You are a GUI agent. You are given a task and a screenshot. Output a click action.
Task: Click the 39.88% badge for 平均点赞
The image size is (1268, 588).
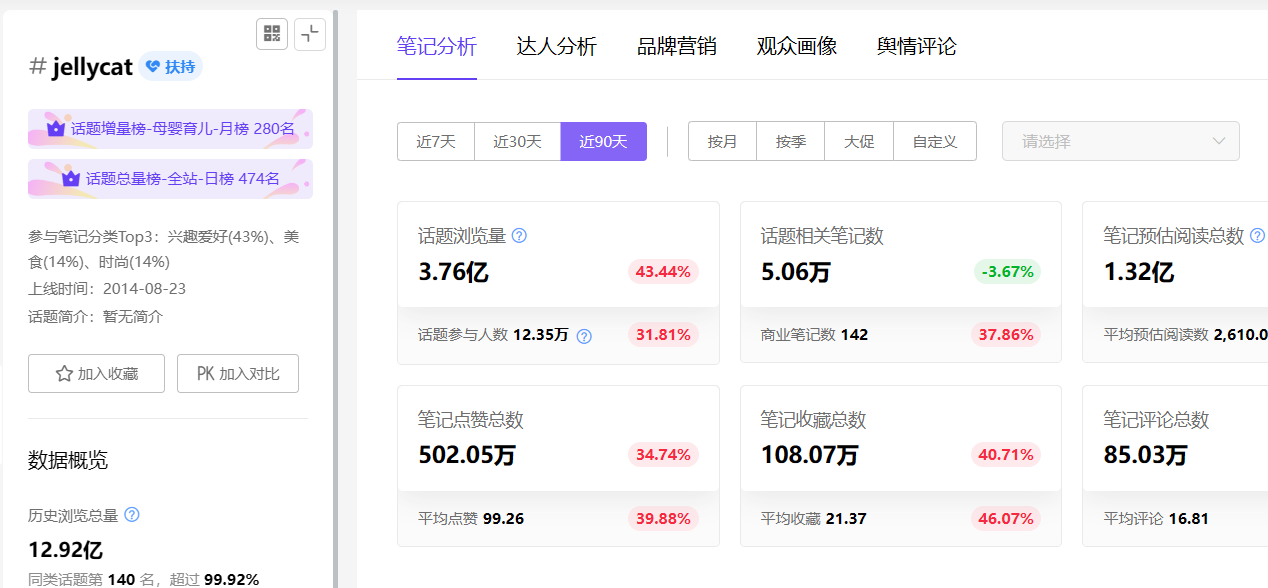pyautogui.click(x=664, y=518)
